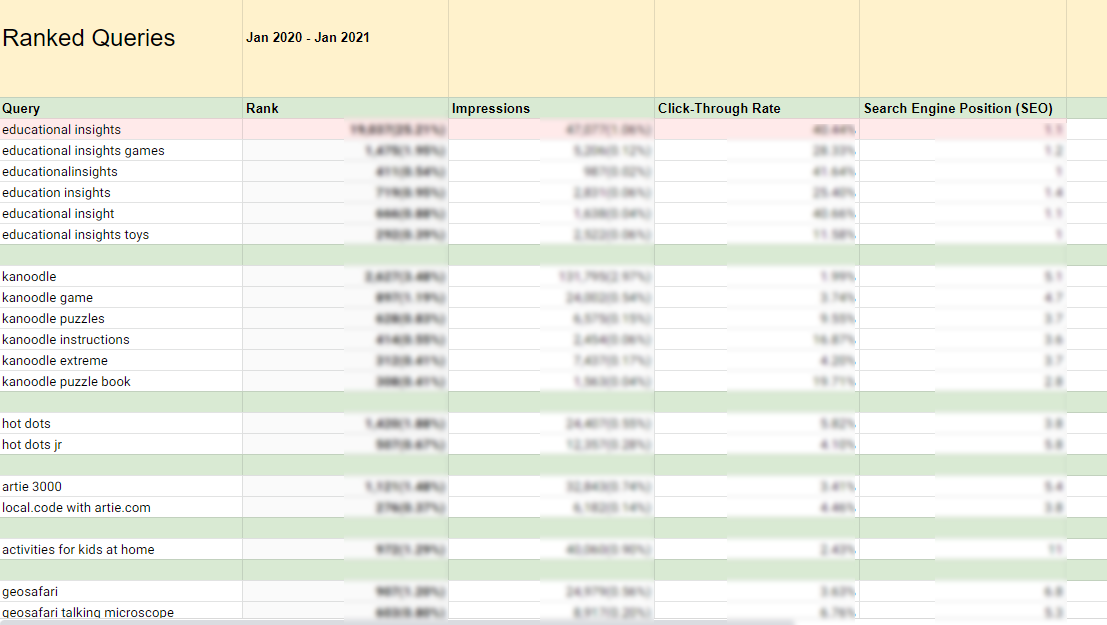Viewport: 1107px width, 625px height.
Task: Click the 'educational insights' query cell
Action: click(121, 129)
